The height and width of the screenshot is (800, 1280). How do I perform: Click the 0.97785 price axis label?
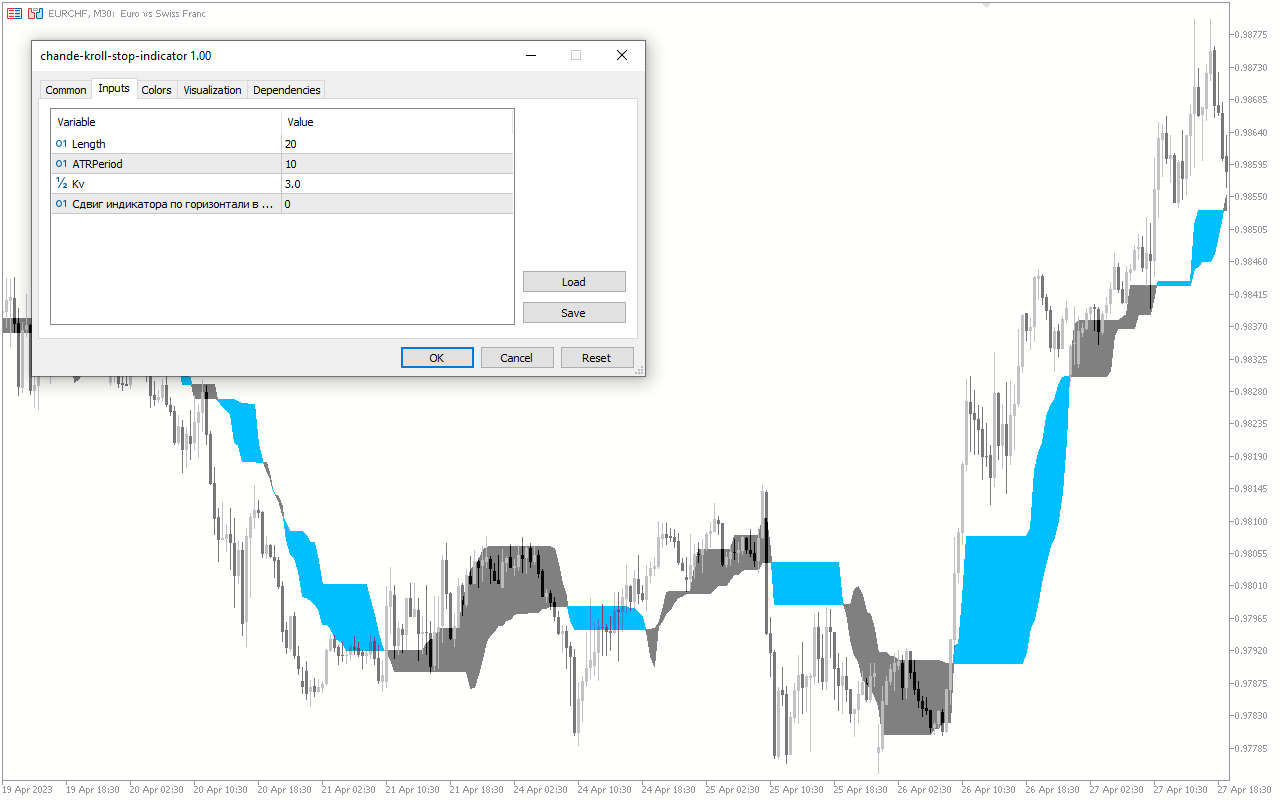[1251, 748]
